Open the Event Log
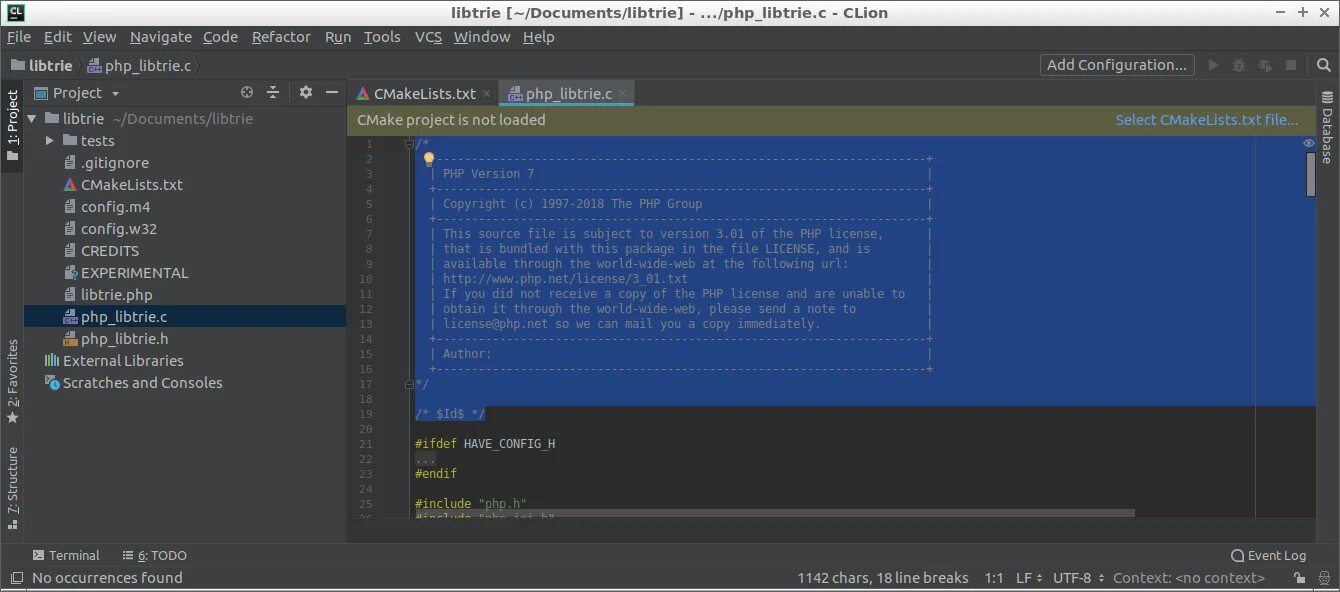This screenshot has width=1340, height=592. coord(1268,556)
